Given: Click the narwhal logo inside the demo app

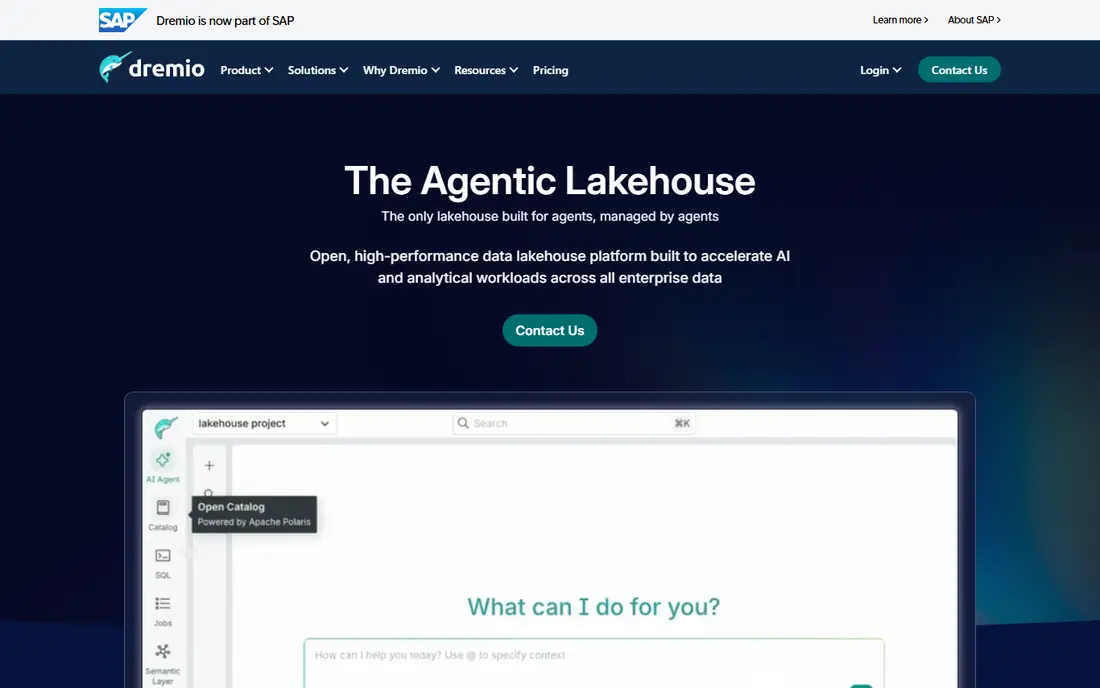Looking at the screenshot, I should click(166, 427).
